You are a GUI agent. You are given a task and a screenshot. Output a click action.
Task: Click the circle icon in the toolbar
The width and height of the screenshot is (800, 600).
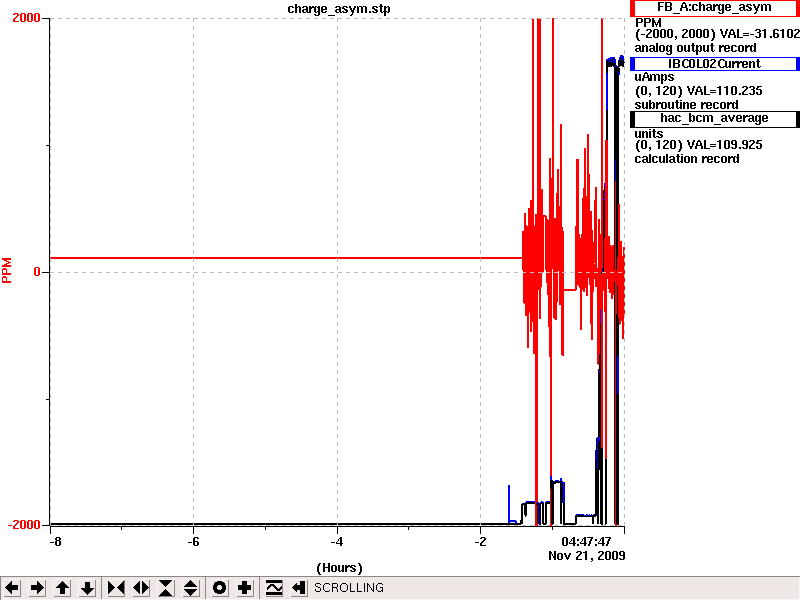pos(219,588)
